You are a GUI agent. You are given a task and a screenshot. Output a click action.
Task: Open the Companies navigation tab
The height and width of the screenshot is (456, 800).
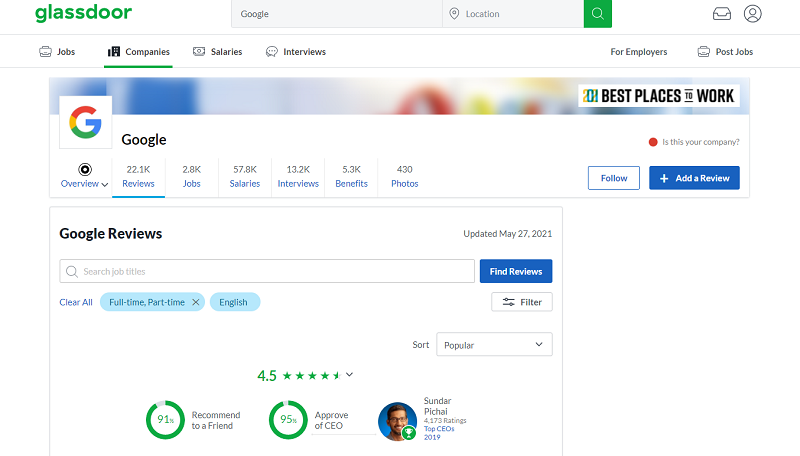coord(138,52)
